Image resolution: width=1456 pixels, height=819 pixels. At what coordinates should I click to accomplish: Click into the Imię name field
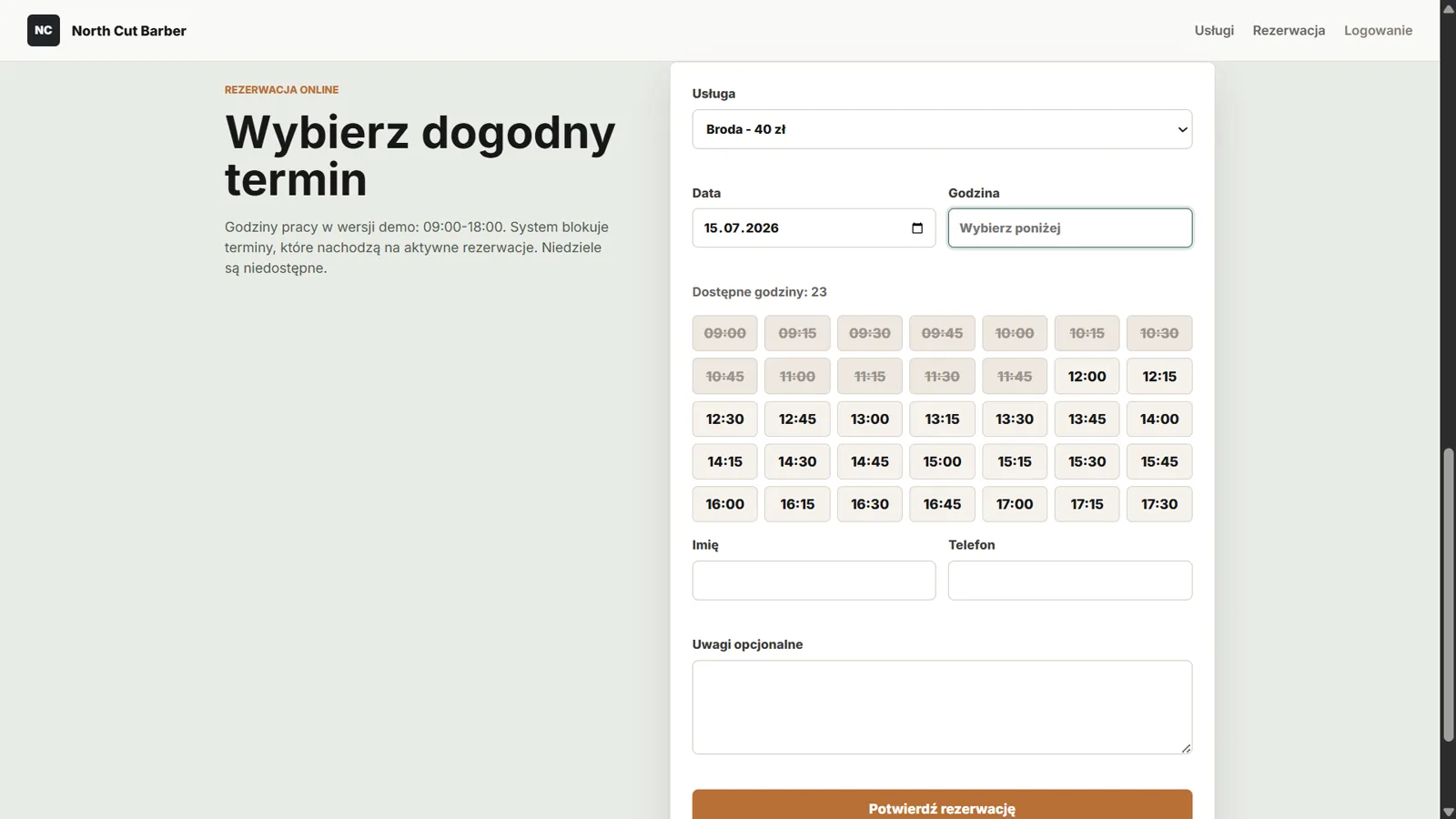point(814,581)
